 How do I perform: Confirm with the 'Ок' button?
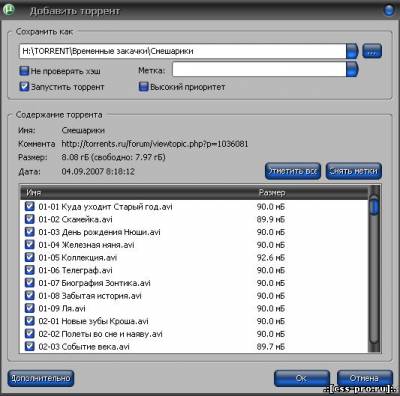pos(302,378)
